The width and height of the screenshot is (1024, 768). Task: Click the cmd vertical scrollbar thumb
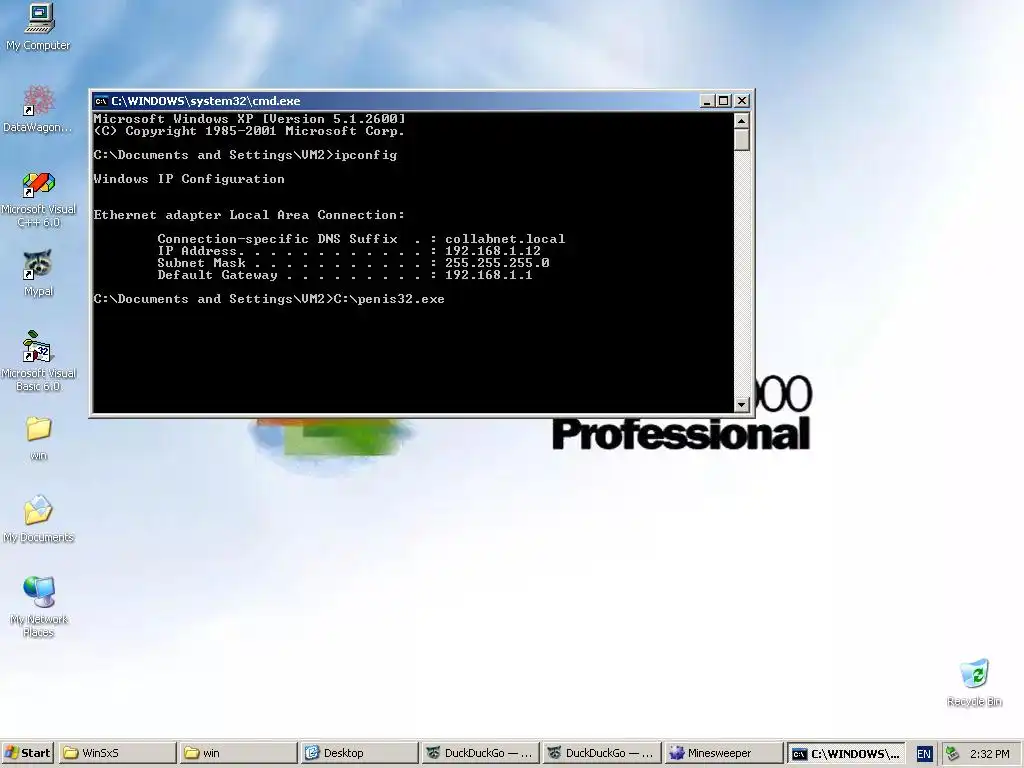tap(741, 140)
